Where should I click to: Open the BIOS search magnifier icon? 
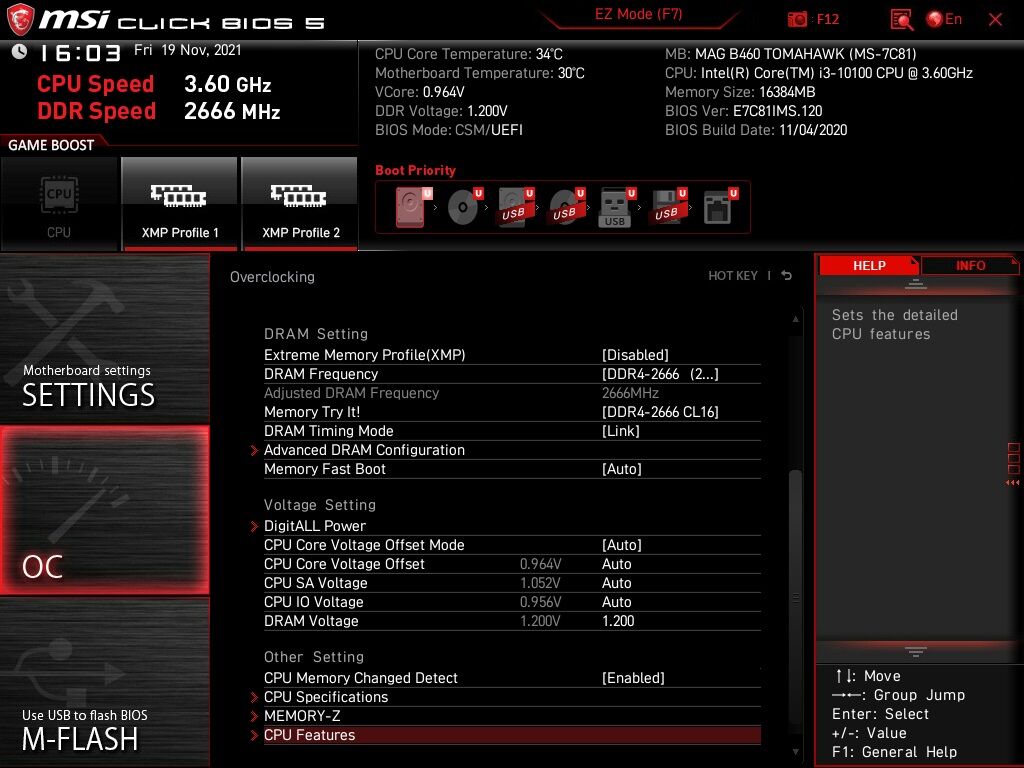click(902, 20)
